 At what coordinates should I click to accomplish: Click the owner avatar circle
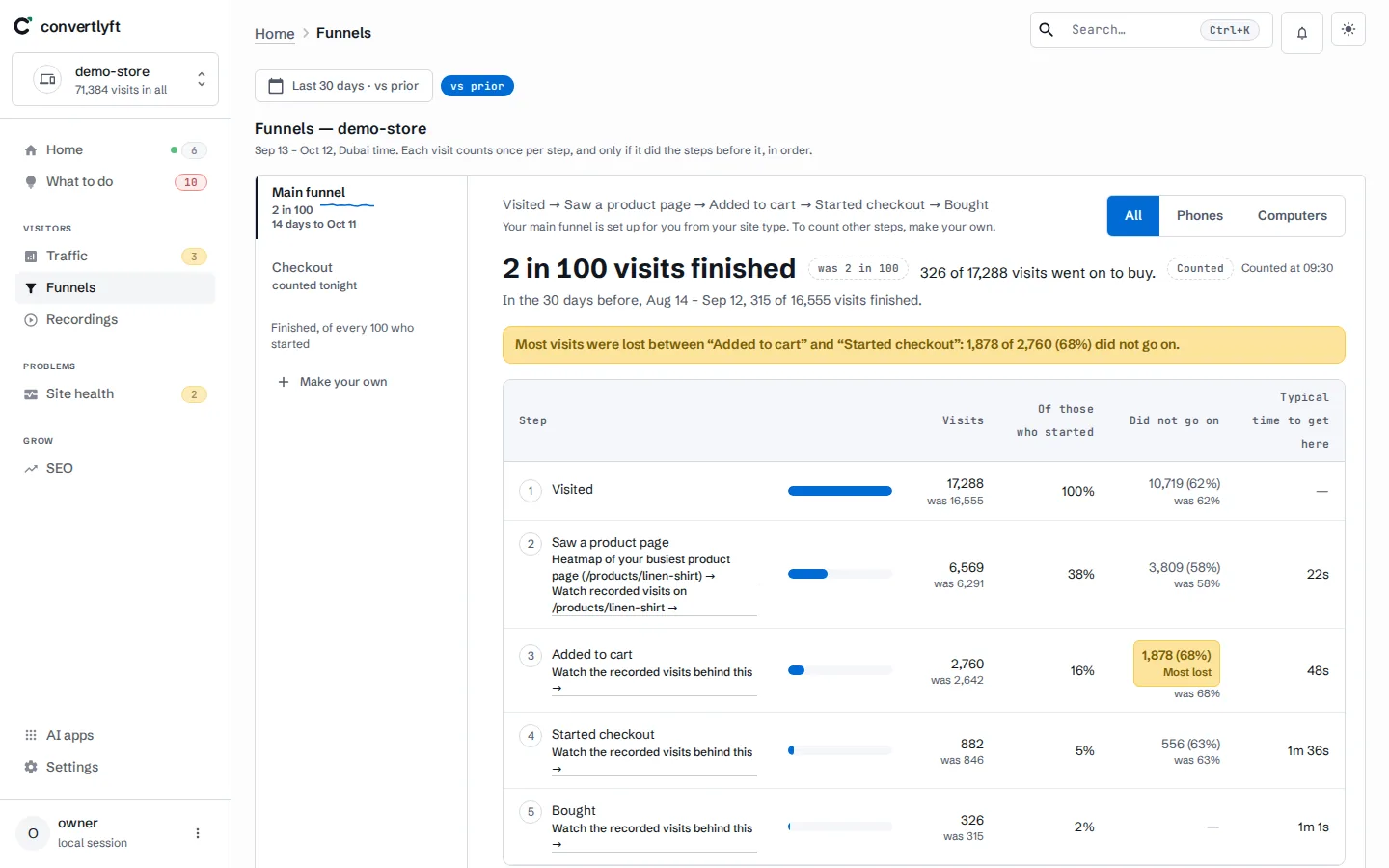33,833
